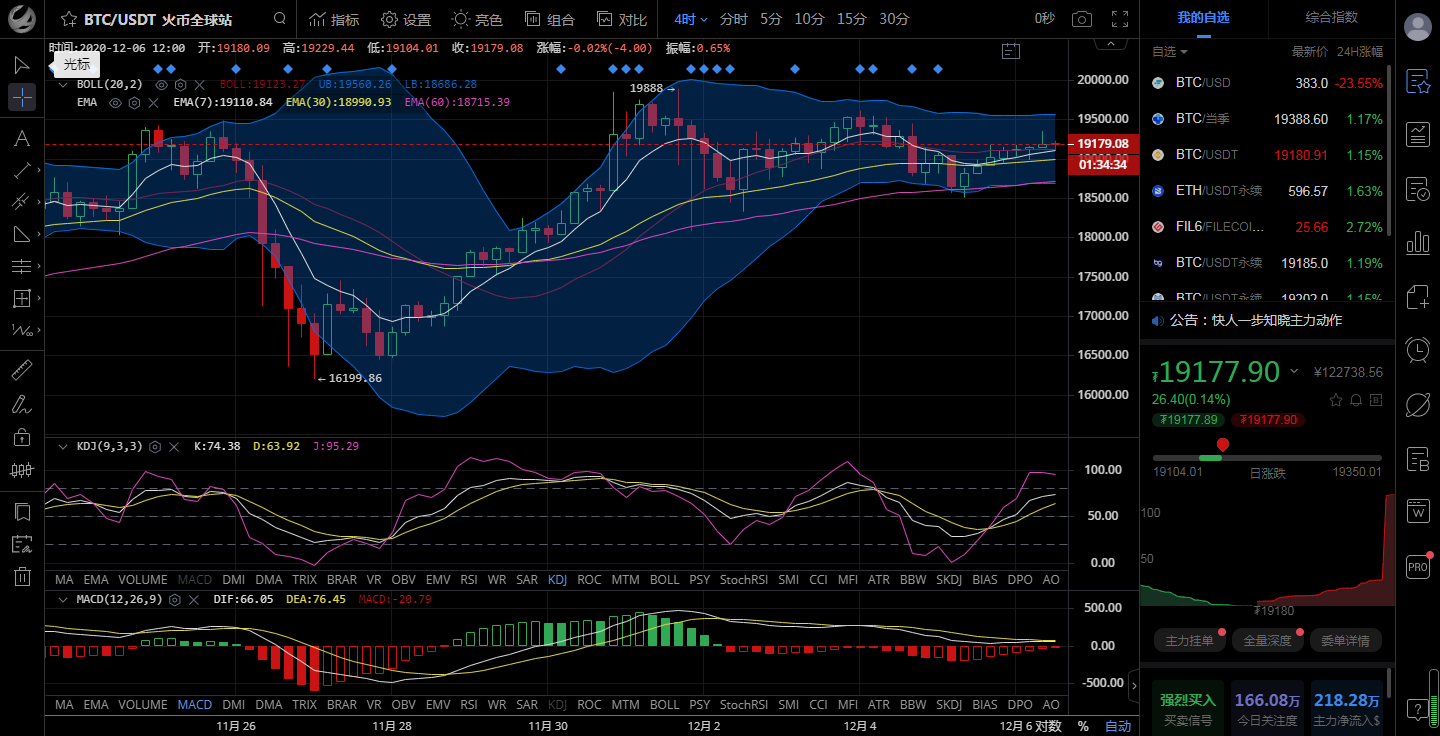The width and height of the screenshot is (1440, 736).
Task: Switch to 我的自选 tab
Action: tap(1203, 18)
